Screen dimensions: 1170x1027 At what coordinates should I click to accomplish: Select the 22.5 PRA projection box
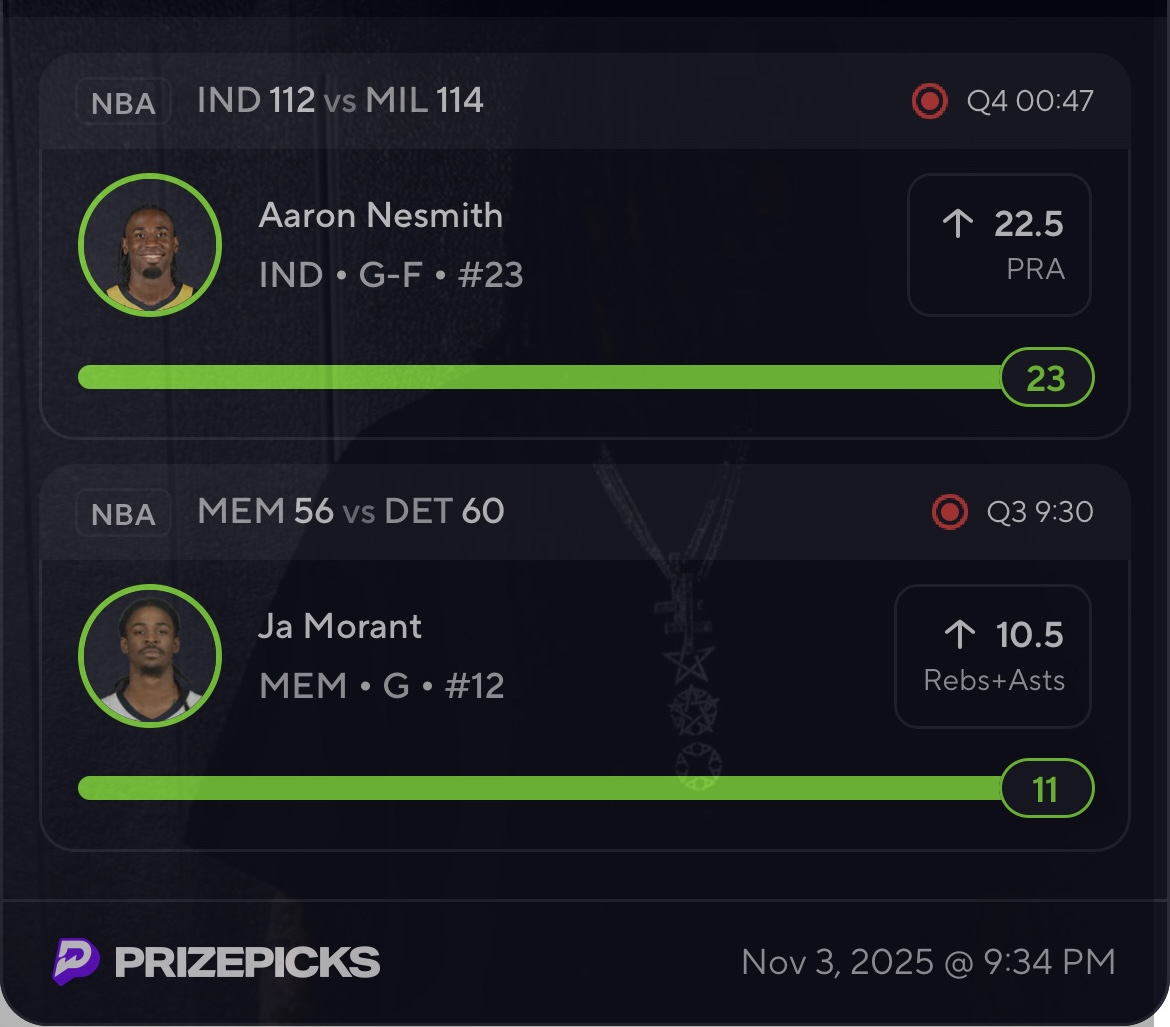coord(998,245)
